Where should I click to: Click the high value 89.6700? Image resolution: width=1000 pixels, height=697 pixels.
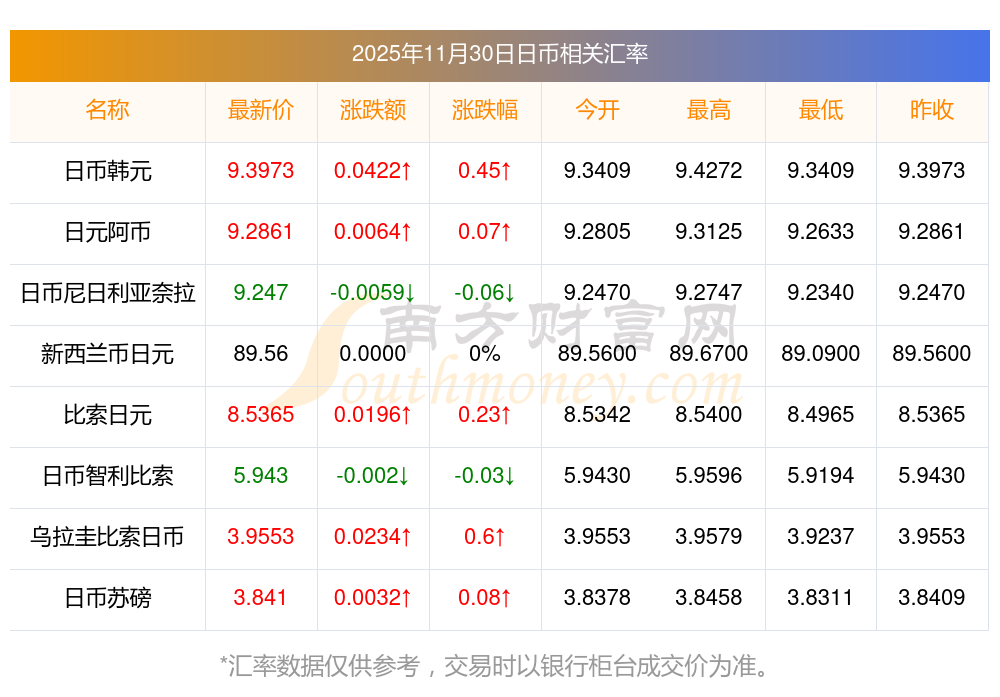click(x=709, y=353)
